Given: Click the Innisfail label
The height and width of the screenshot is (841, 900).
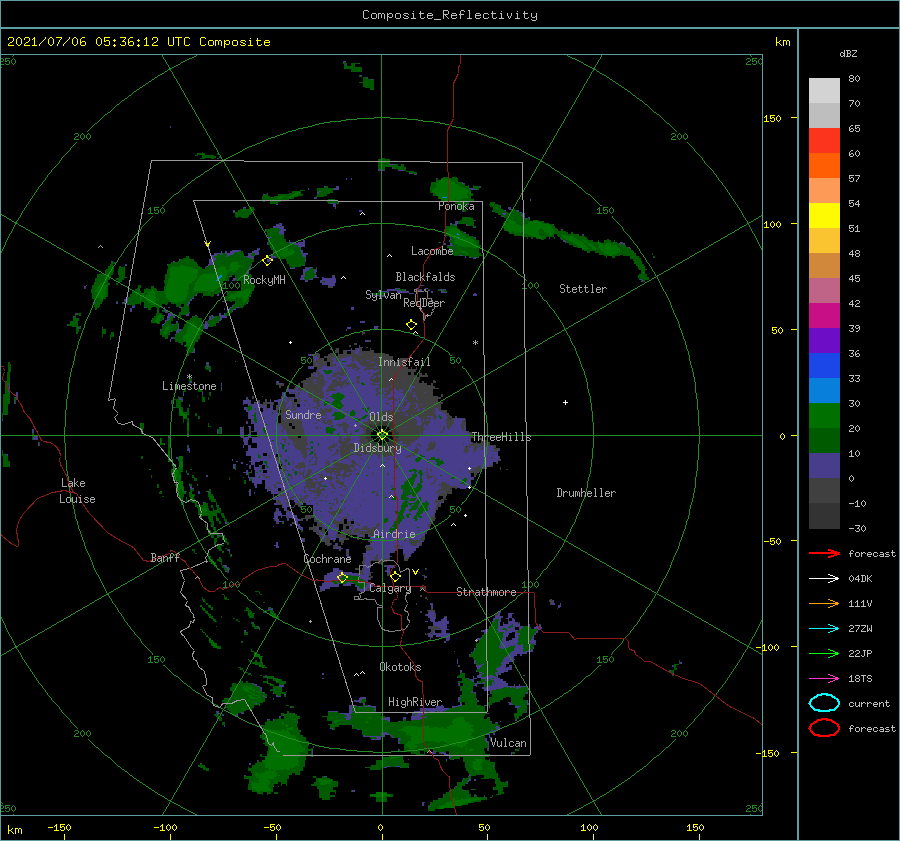Looking at the screenshot, I should coord(404,362).
